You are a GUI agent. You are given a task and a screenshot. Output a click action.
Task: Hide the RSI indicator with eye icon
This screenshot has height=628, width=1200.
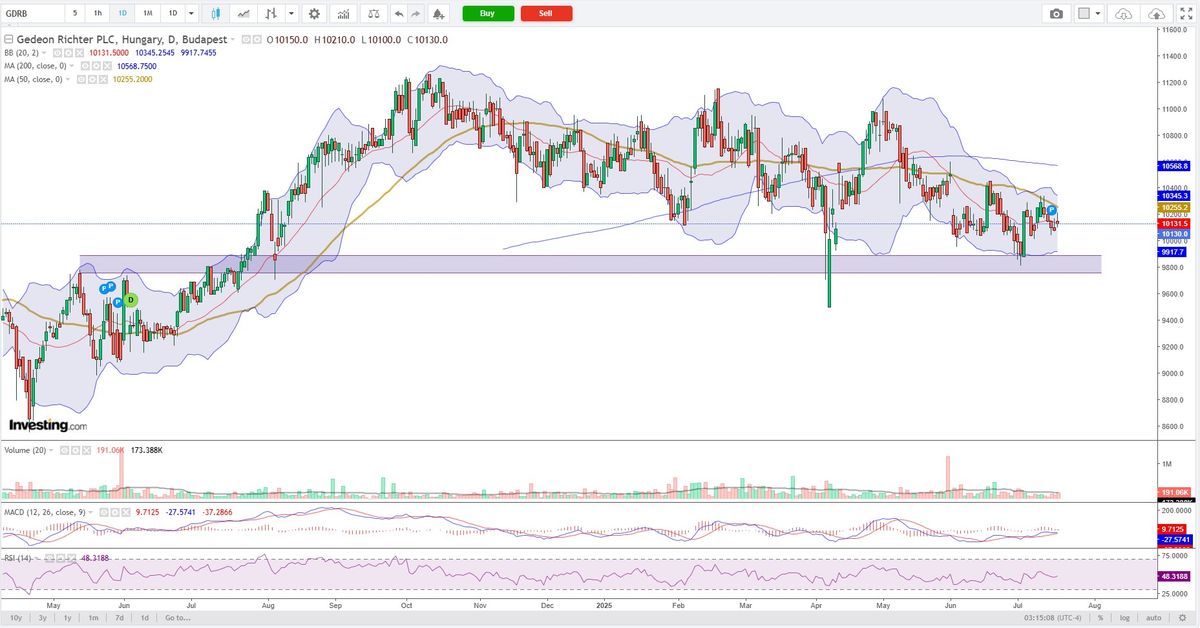[49, 558]
